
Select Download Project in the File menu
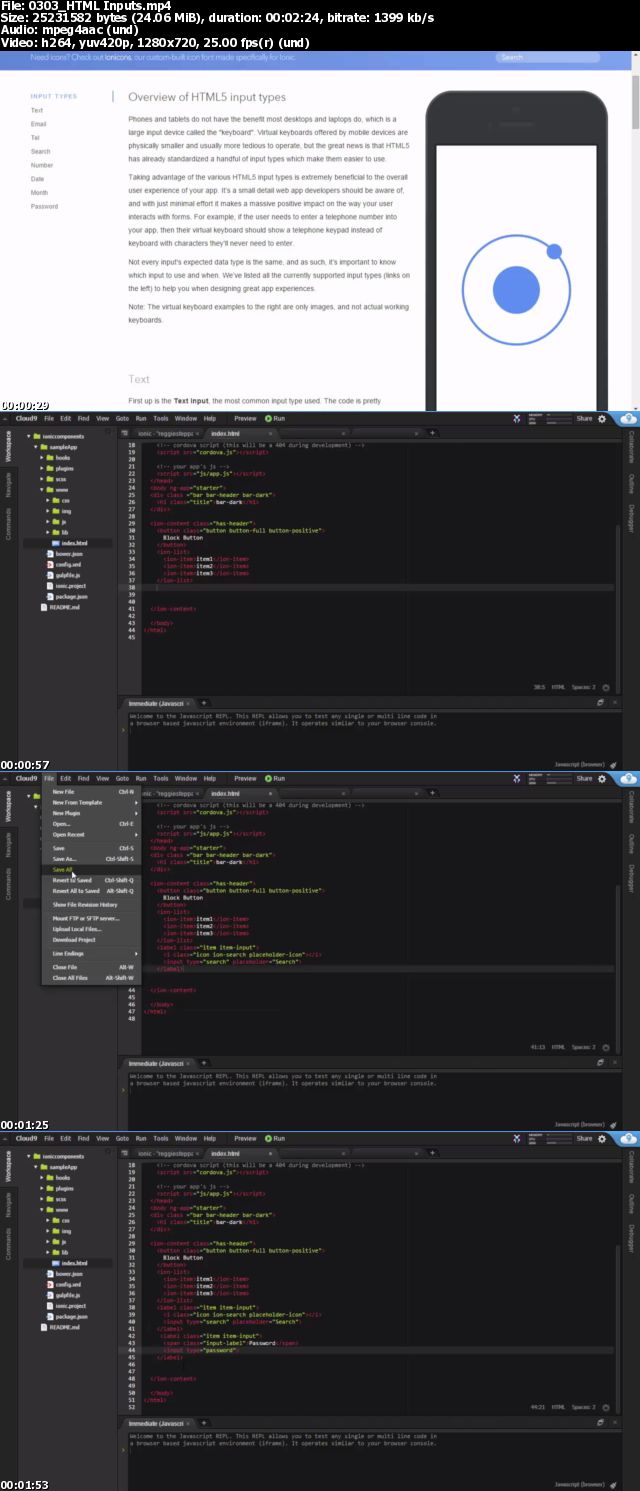click(73, 940)
